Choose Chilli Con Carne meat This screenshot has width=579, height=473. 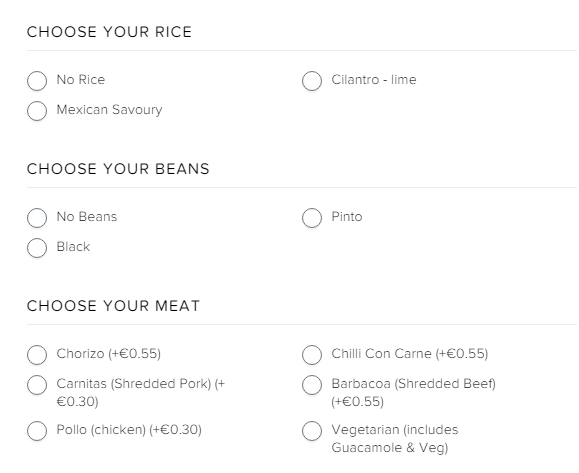[312, 354]
